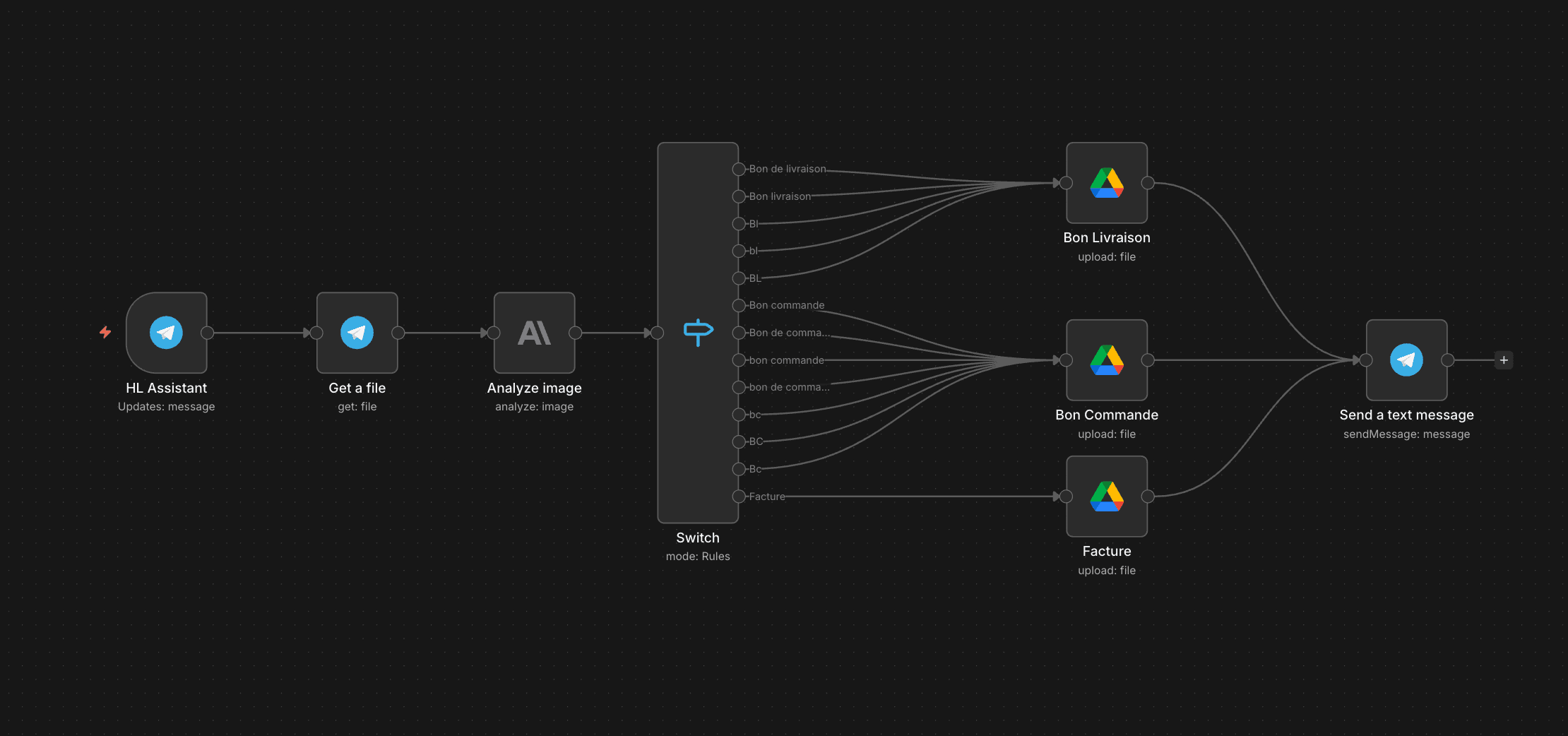This screenshot has height=736, width=1568.
Task: Open the Bon Livraison Google Drive node
Action: point(1106,184)
